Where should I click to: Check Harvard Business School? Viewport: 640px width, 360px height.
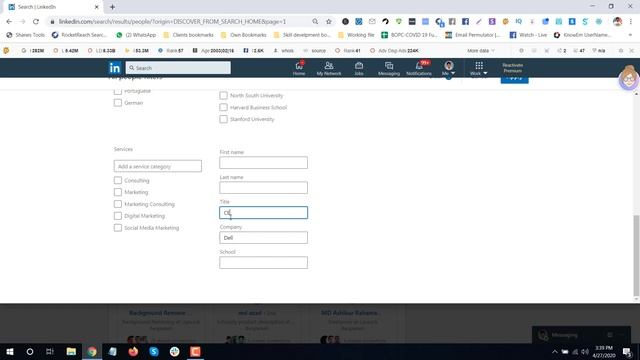[x=223, y=107]
